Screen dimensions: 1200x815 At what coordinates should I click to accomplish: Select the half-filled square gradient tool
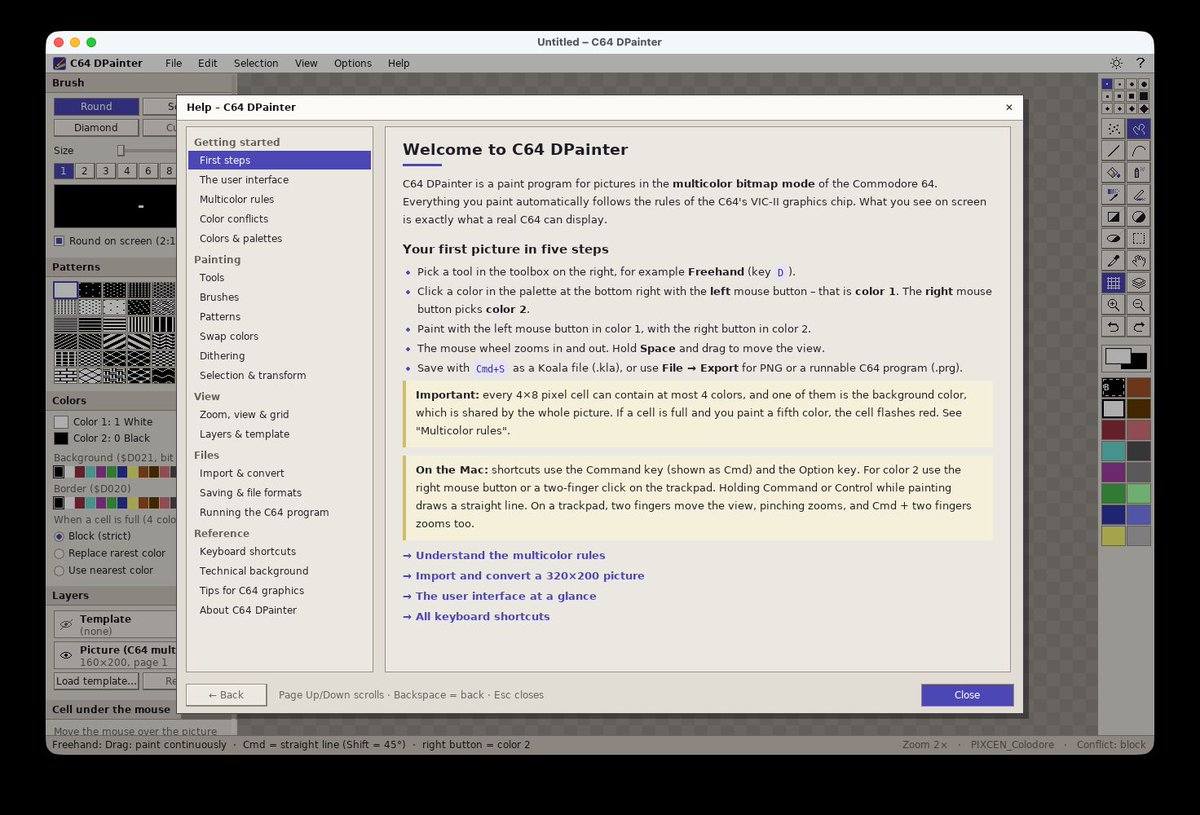1113,216
